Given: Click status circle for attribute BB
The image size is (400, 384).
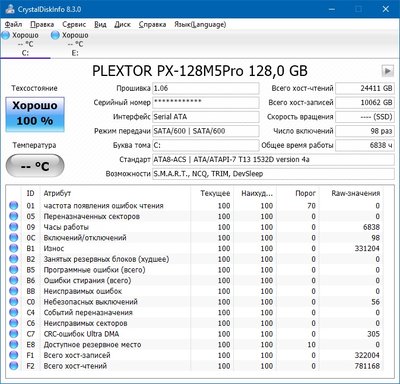Looking at the screenshot, I should coord(14,291).
